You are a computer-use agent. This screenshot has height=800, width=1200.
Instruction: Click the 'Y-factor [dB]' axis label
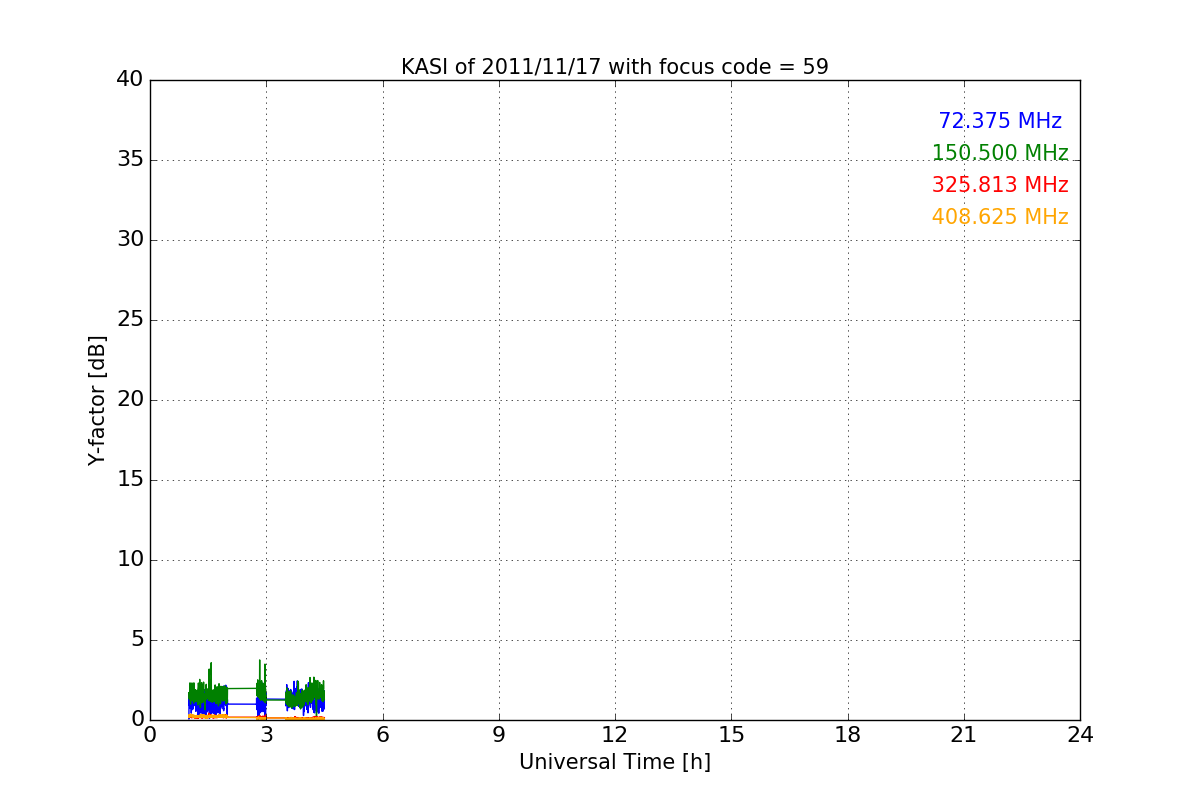pyautogui.click(x=97, y=400)
